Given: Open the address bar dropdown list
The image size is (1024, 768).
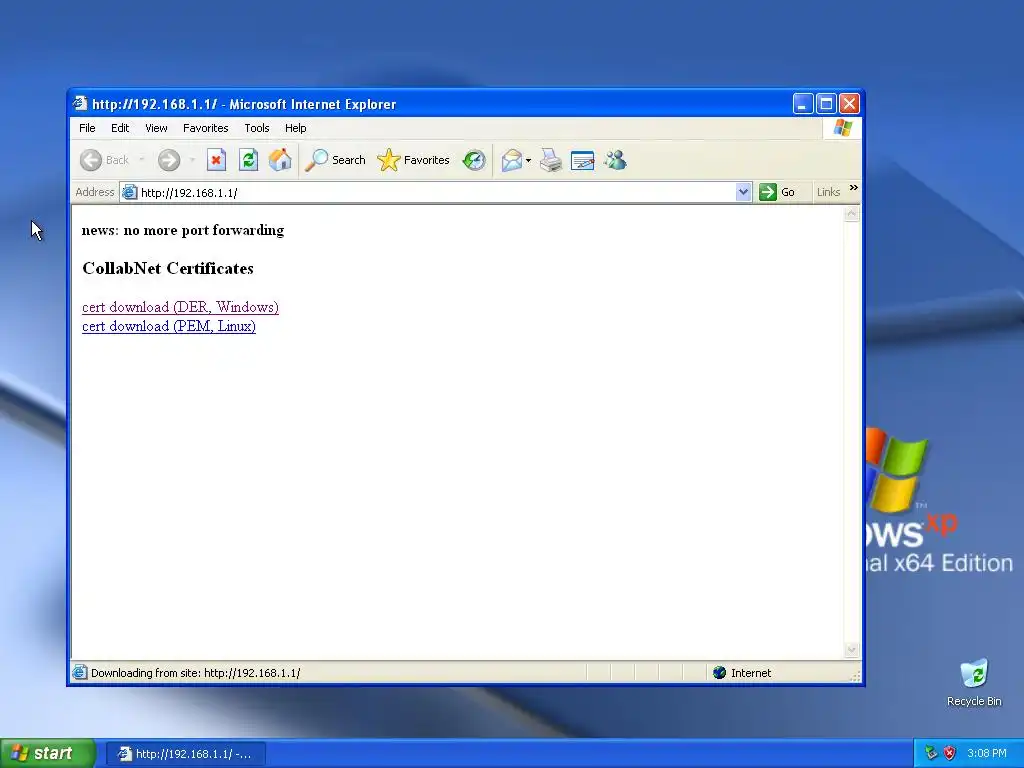Looking at the screenshot, I should 743,192.
